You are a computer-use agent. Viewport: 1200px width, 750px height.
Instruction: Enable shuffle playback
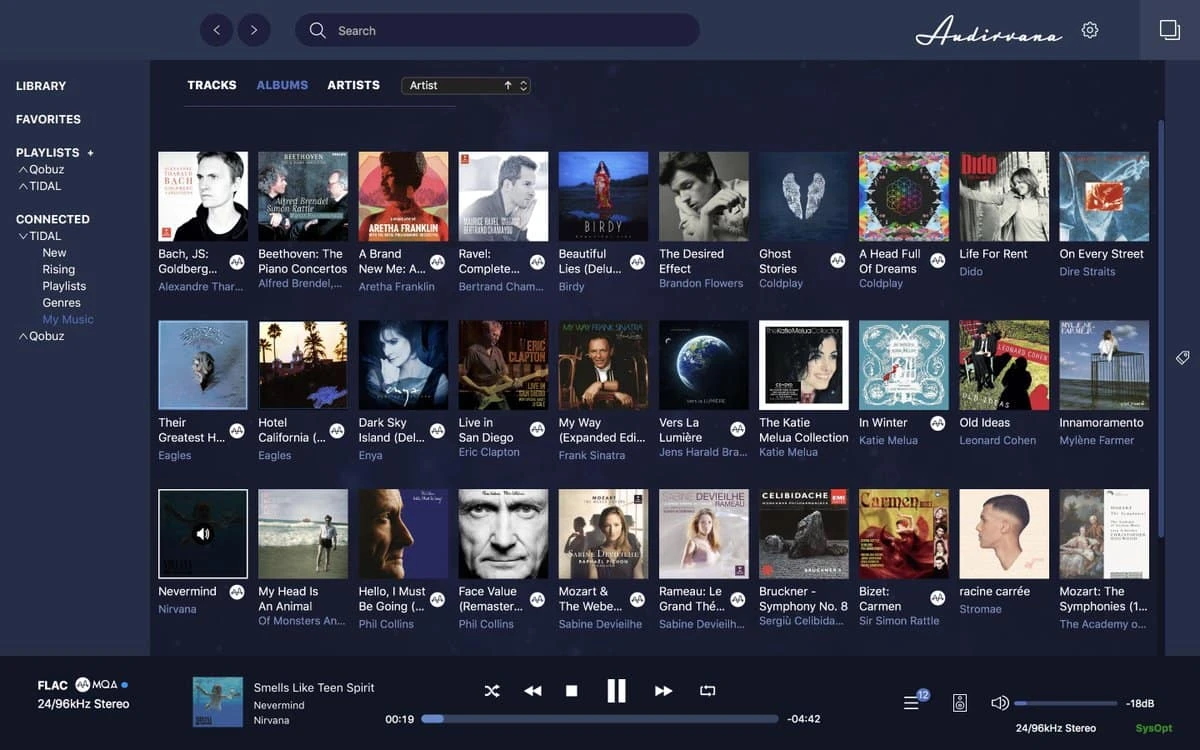point(492,690)
